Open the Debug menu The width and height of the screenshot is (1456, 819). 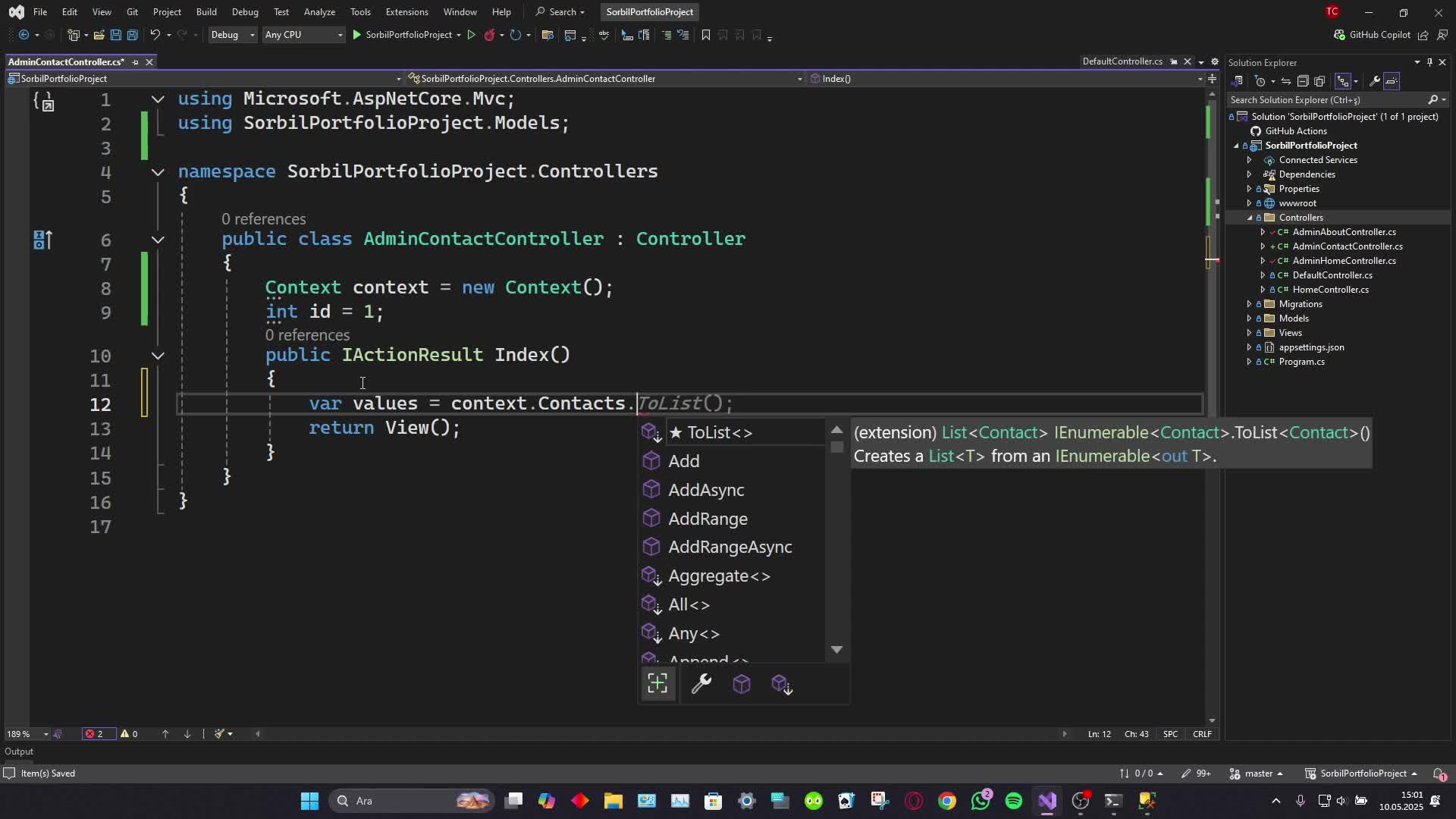click(245, 12)
